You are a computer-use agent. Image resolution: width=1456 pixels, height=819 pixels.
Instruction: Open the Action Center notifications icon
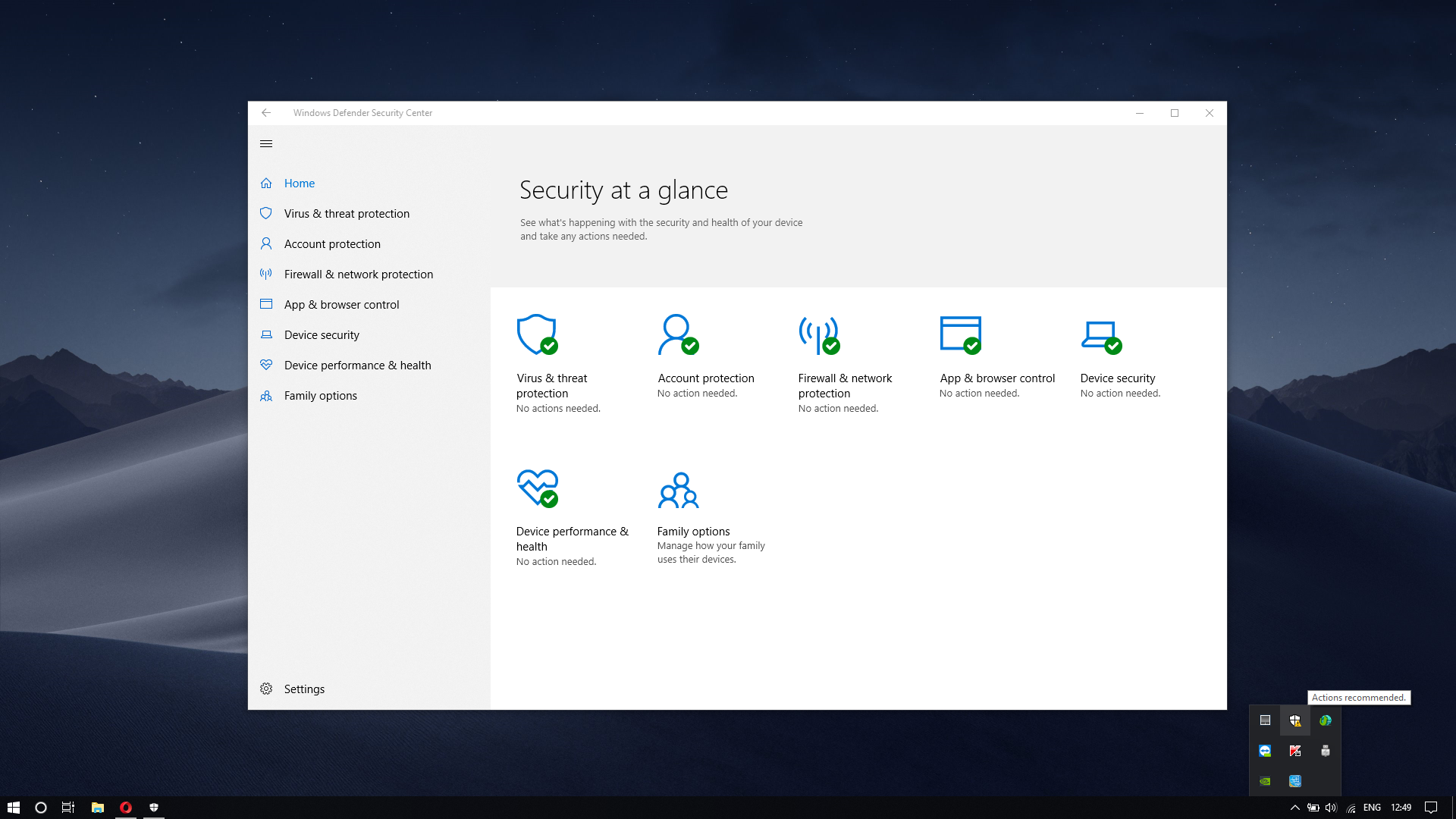(1431, 808)
